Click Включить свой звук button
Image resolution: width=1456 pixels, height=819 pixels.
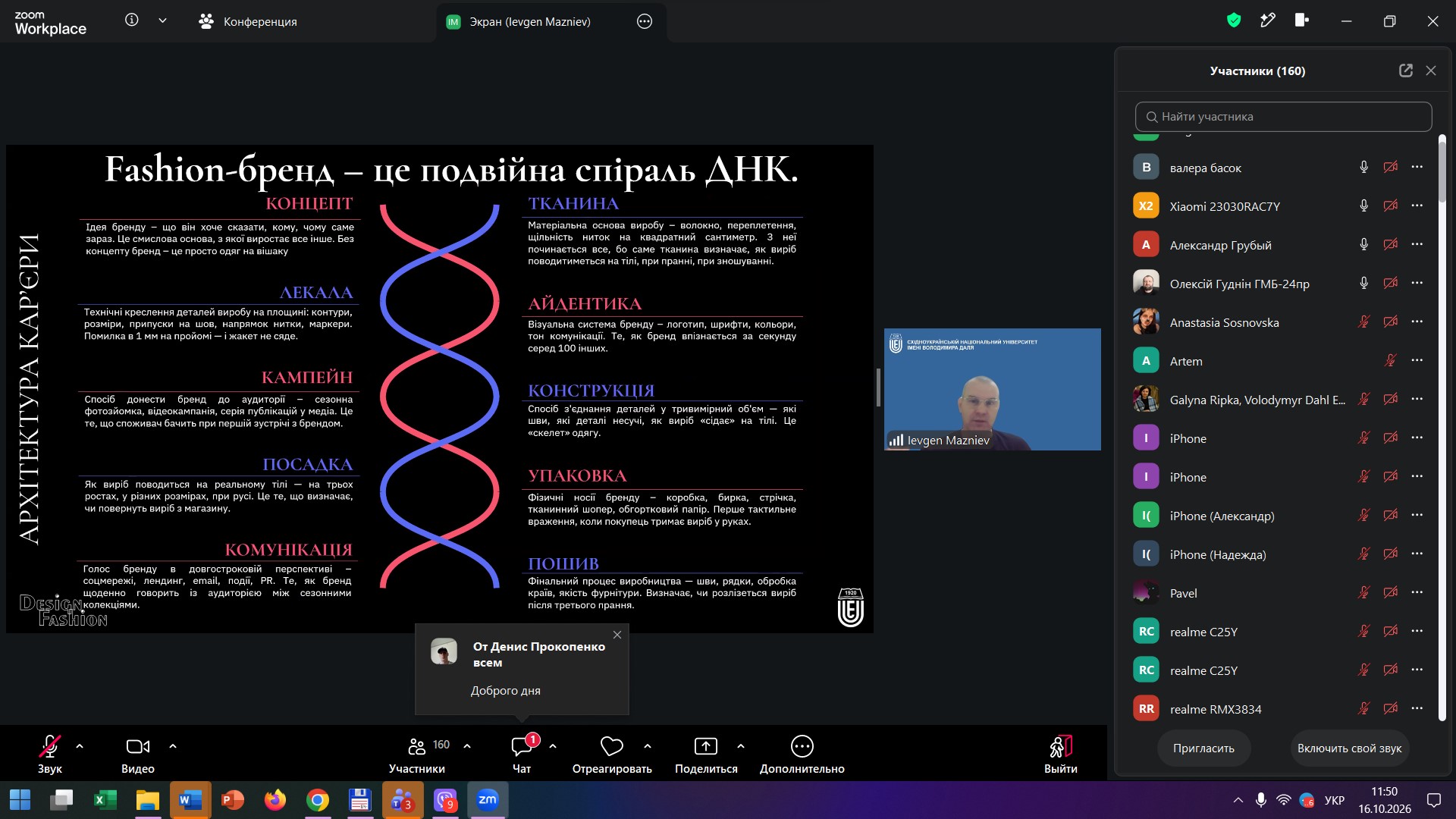point(1349,748)
